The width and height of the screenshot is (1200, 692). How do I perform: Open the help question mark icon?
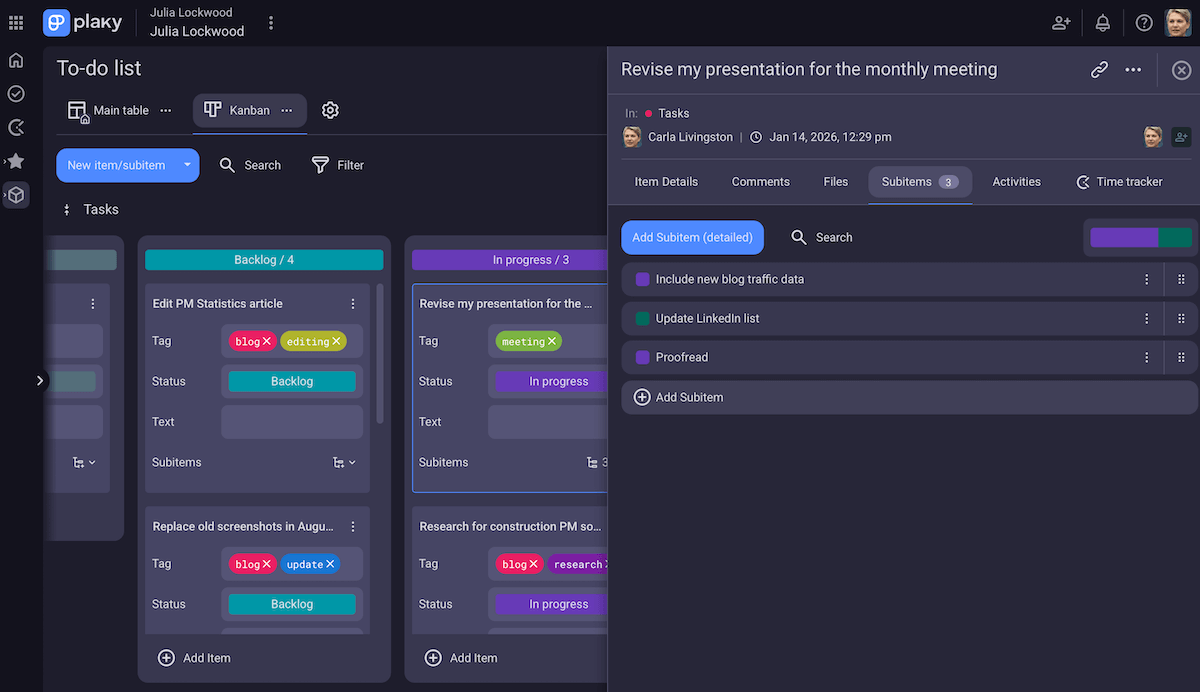1144,23
